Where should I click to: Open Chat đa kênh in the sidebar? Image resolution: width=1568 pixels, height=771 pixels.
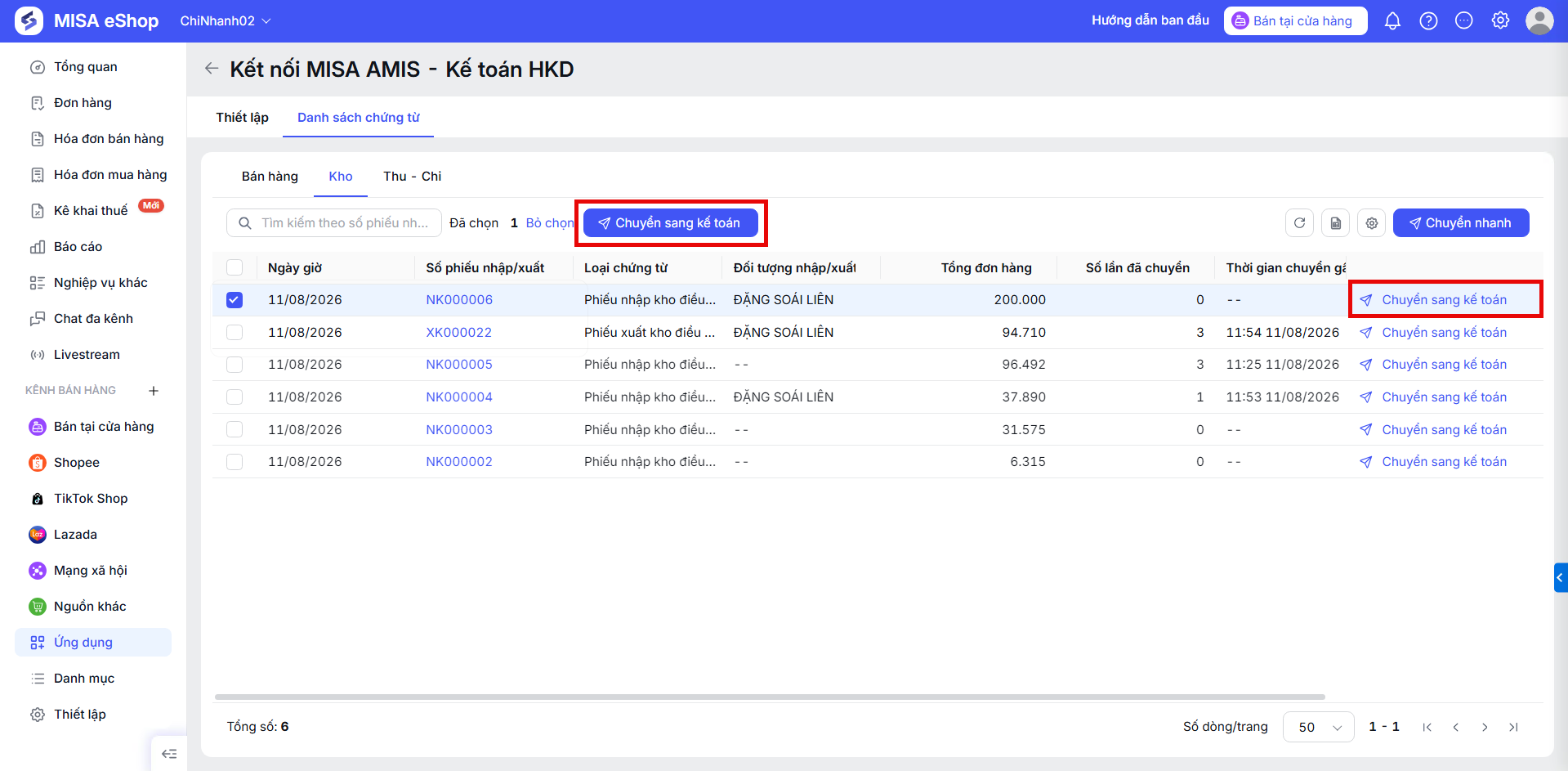click(x=93, y=319)
